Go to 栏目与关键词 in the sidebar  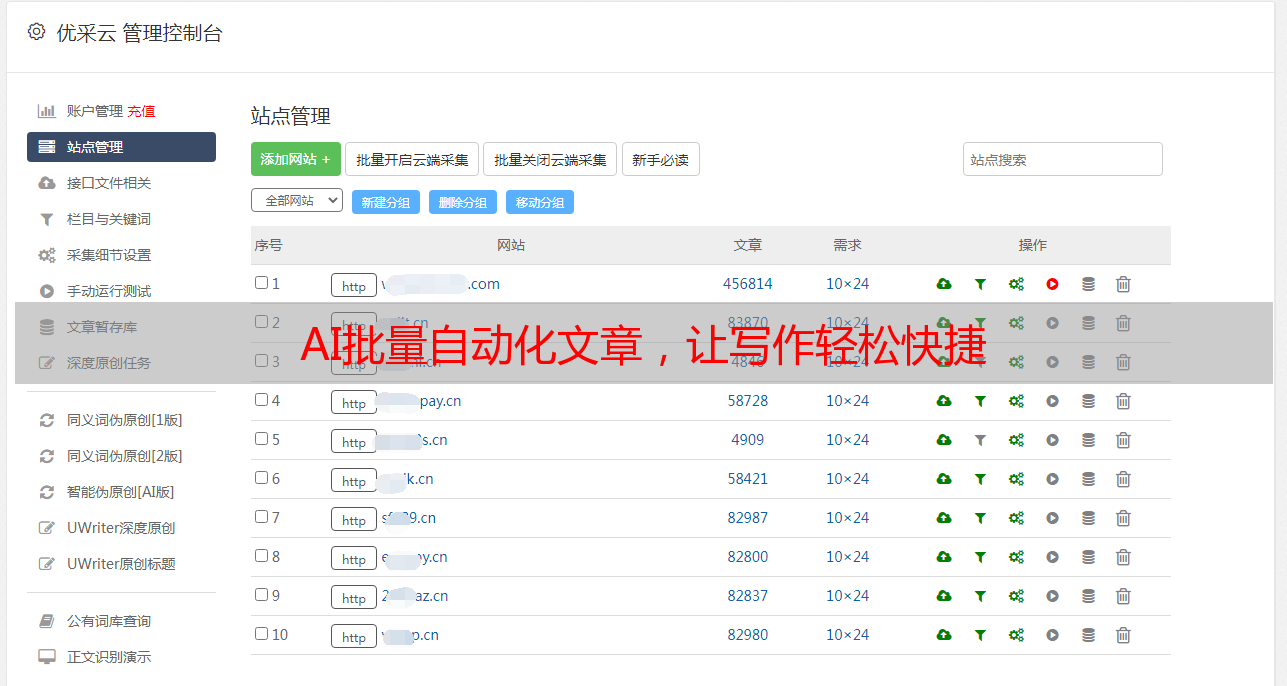coord(109,219)
